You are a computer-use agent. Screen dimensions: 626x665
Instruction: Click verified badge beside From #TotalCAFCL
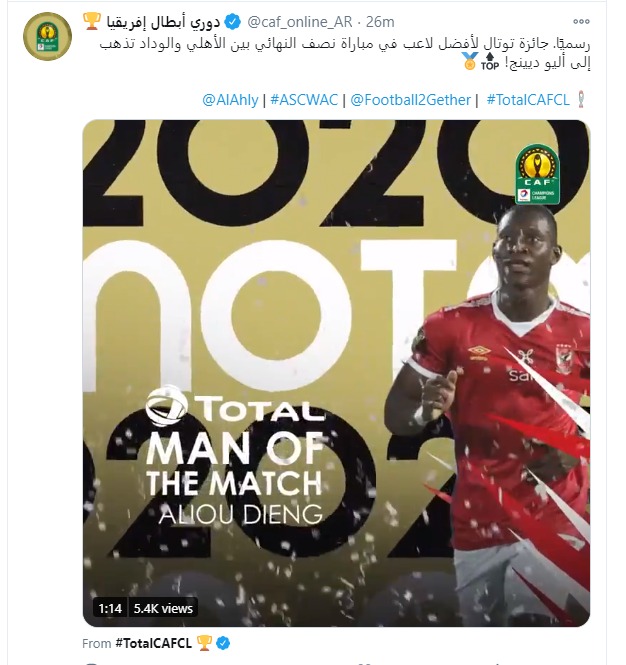(224, 643)
